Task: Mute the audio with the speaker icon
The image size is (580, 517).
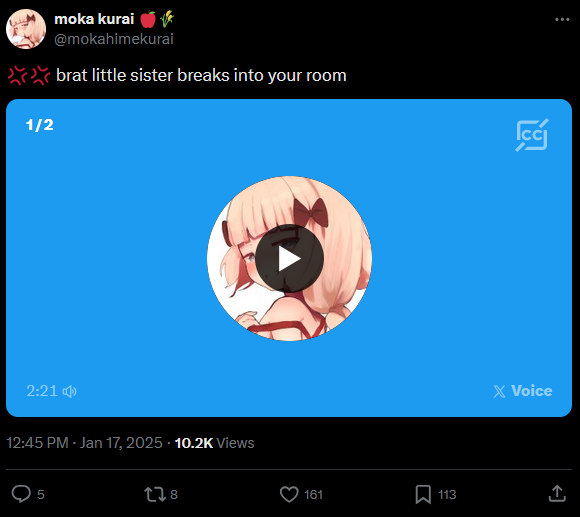Action: 70,391
